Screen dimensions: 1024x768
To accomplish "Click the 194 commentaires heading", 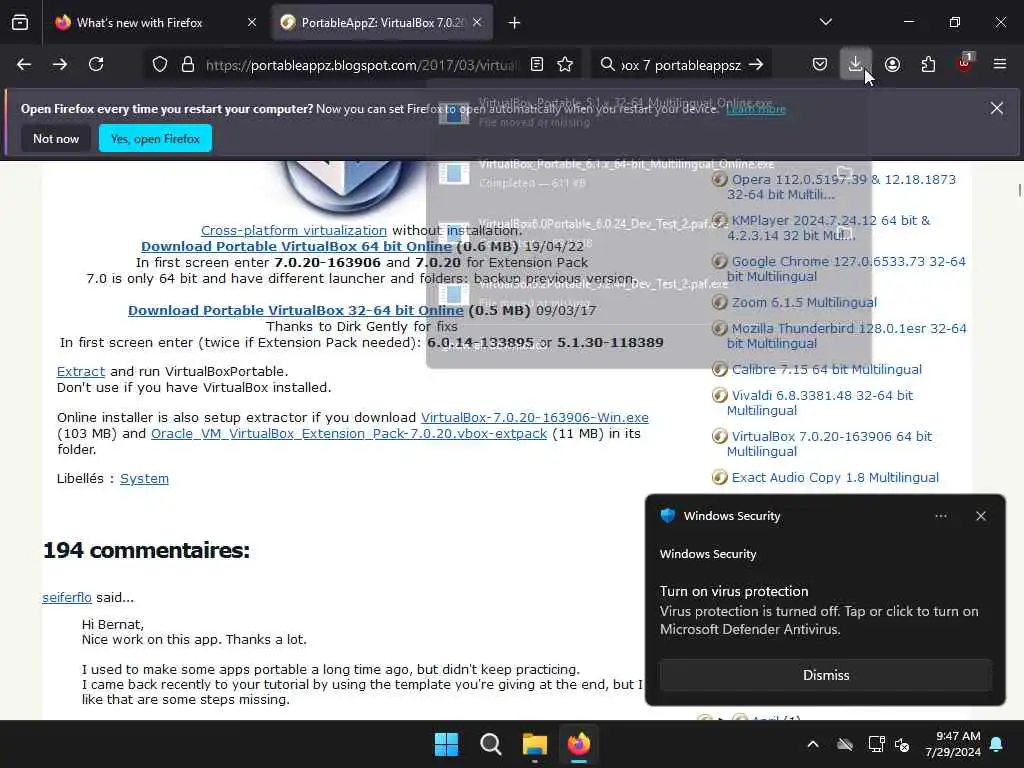I will pyautogui.click(x=146, y=551).
